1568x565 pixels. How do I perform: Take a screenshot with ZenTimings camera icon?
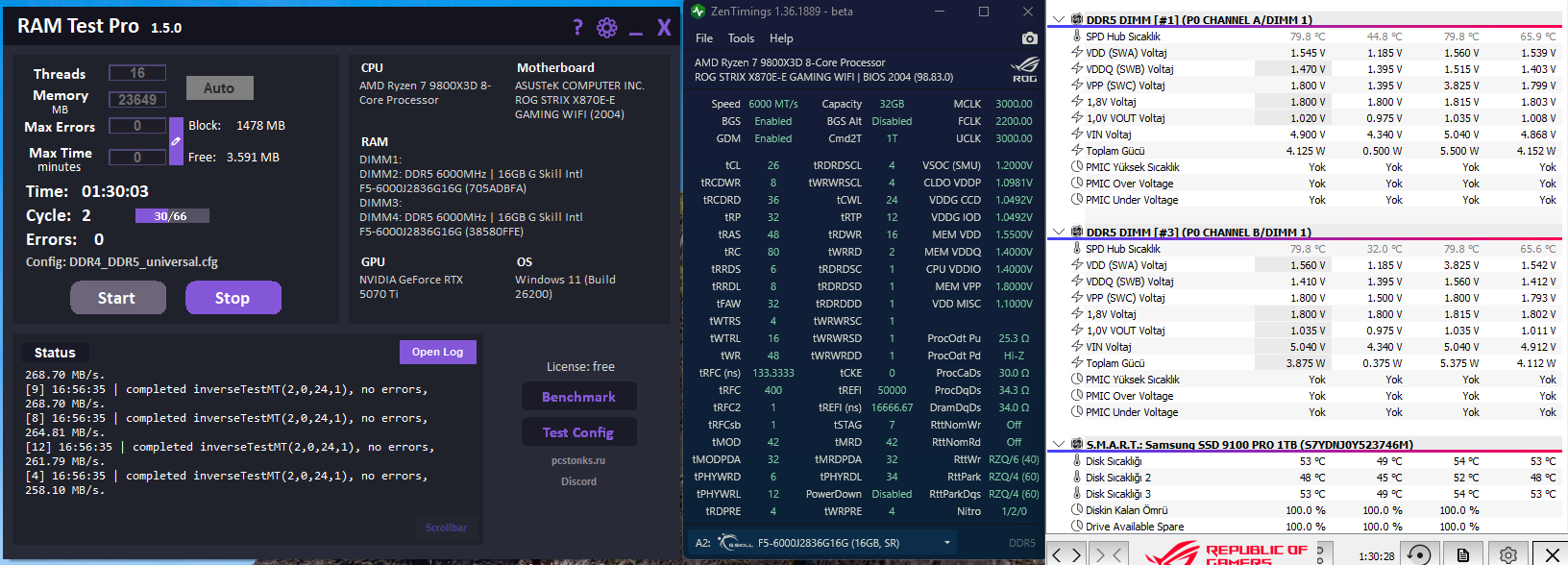coord(1030,38)
